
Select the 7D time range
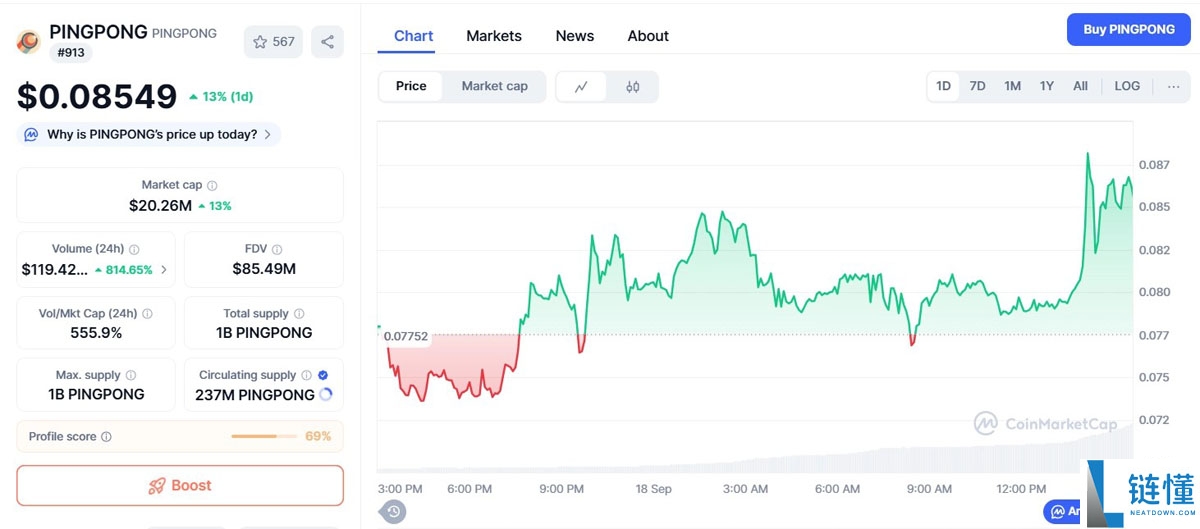point(978,86)
